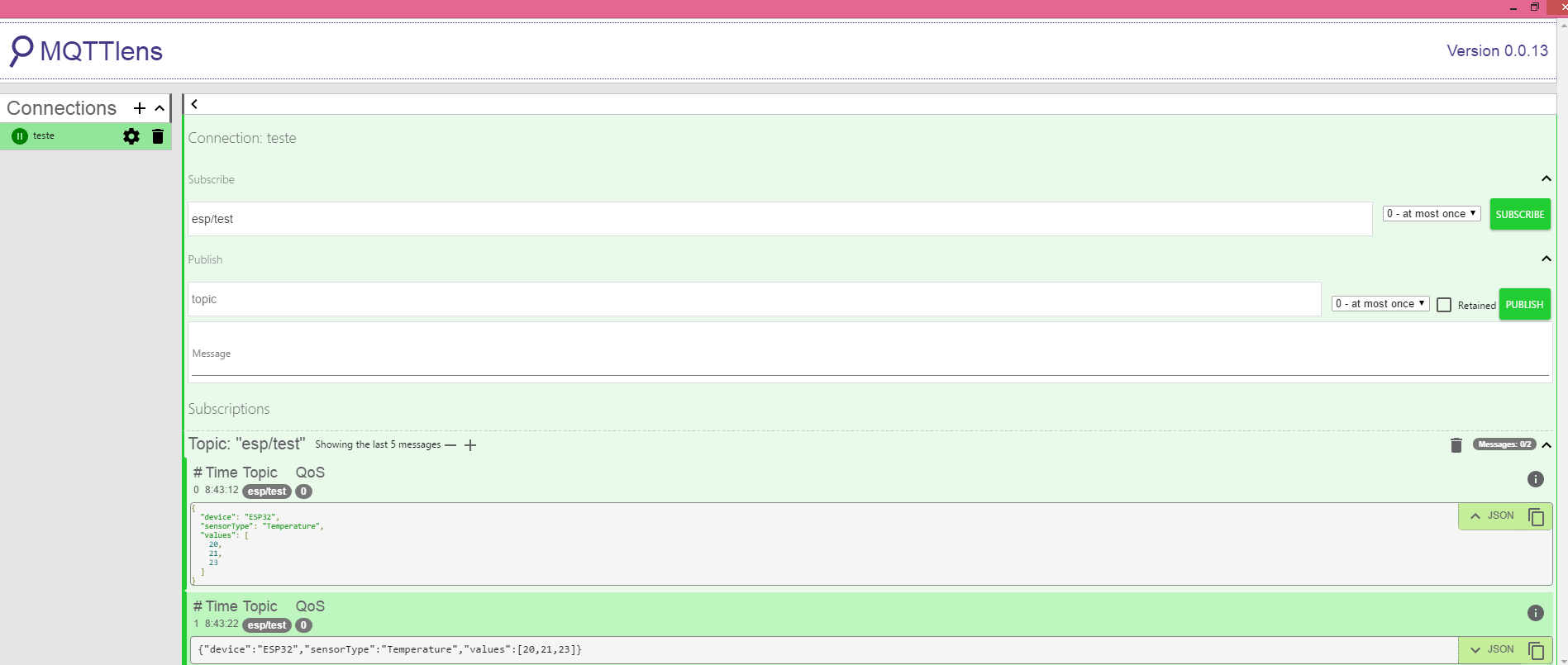Toggle the Retained checkbox
This screenshot has height=665, width=1568.
(x=1444, y=305)
